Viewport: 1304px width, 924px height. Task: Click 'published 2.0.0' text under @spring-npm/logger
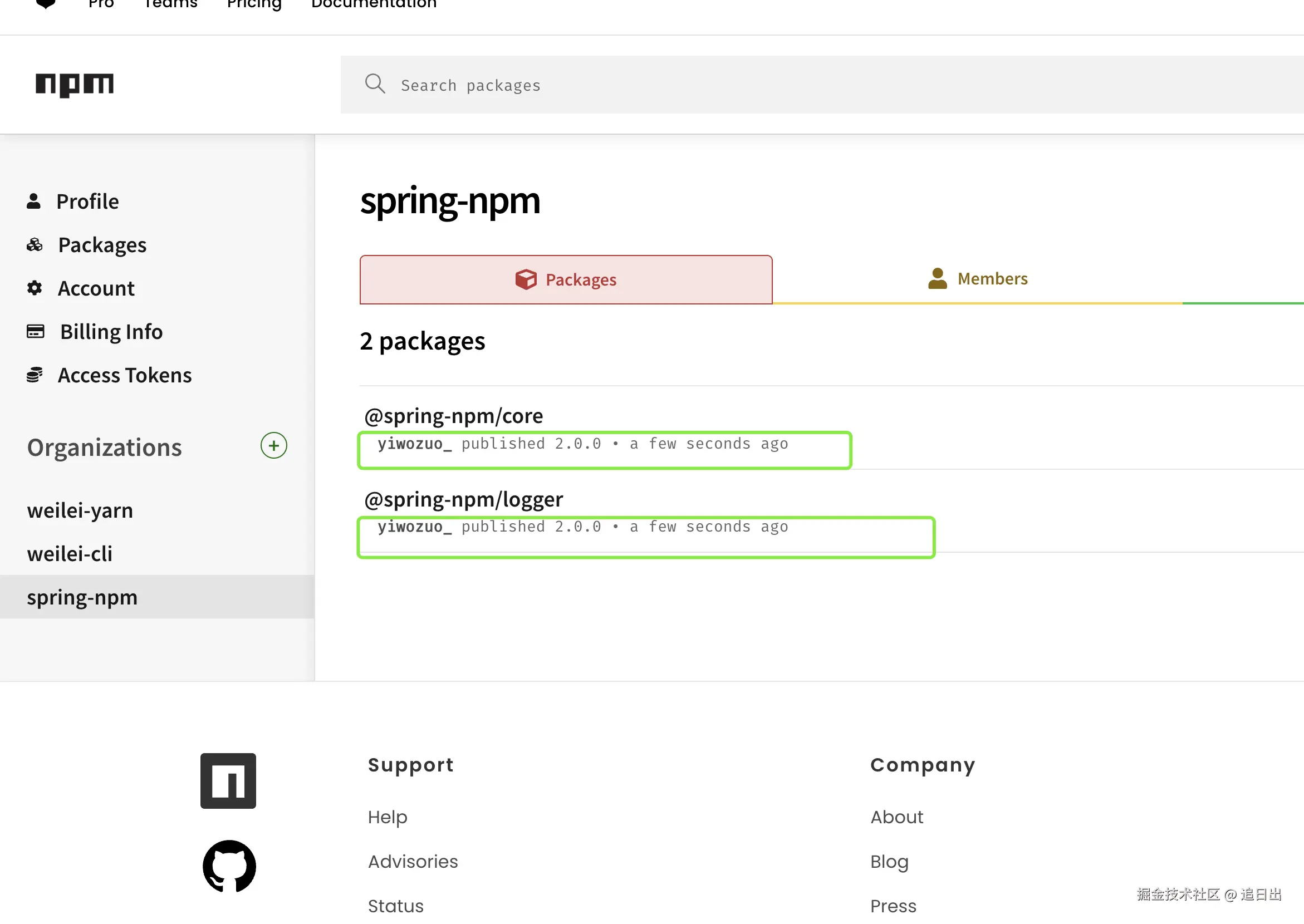click(x=532, y=527)
